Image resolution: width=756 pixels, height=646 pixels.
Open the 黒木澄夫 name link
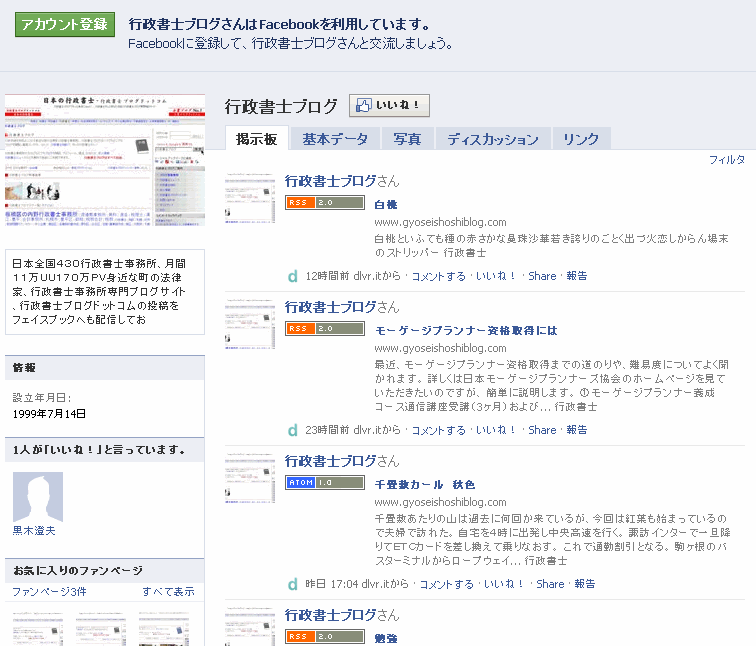(x=34, y=530)
